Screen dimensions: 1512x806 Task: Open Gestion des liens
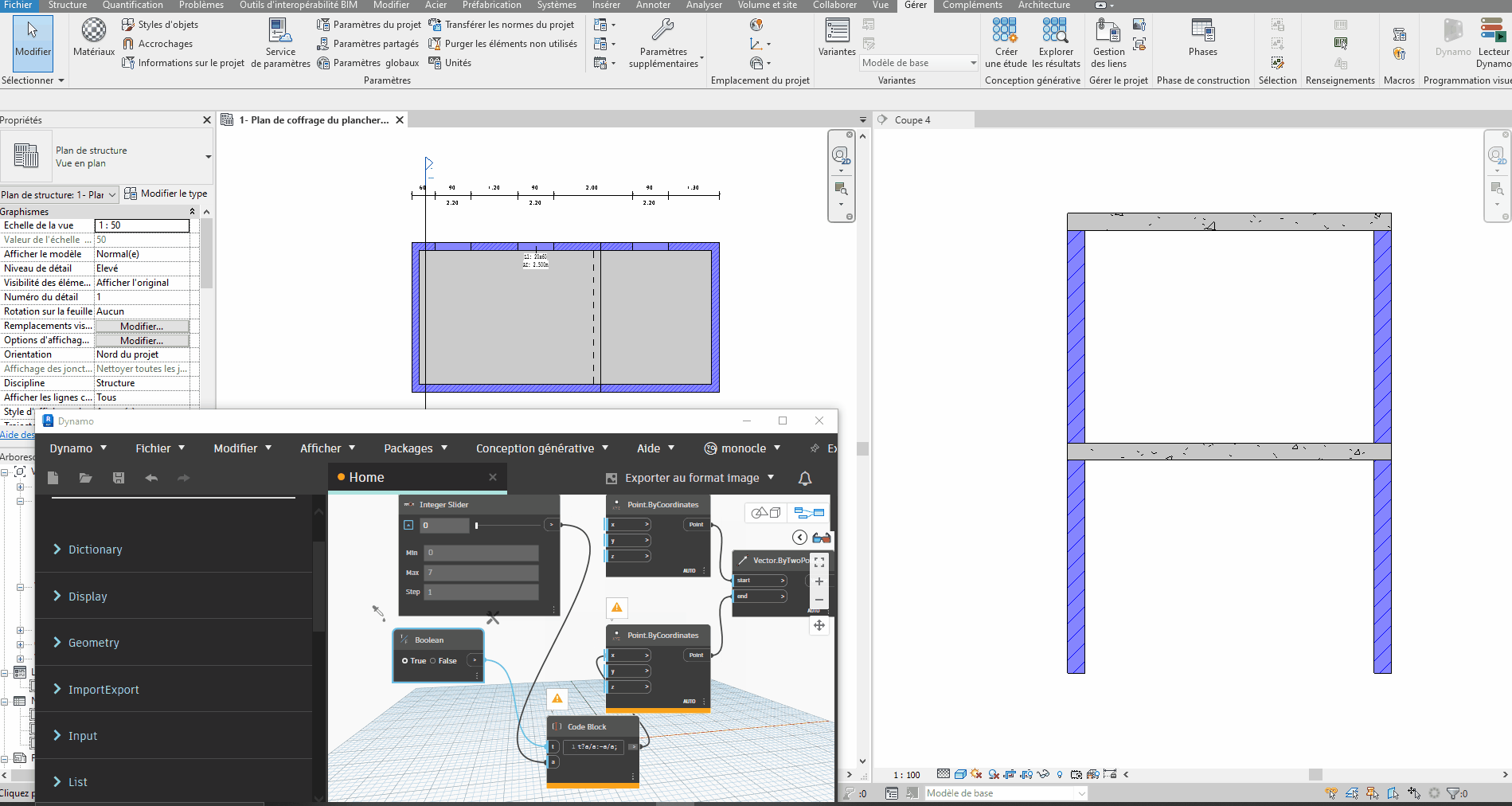point(1108,43)
